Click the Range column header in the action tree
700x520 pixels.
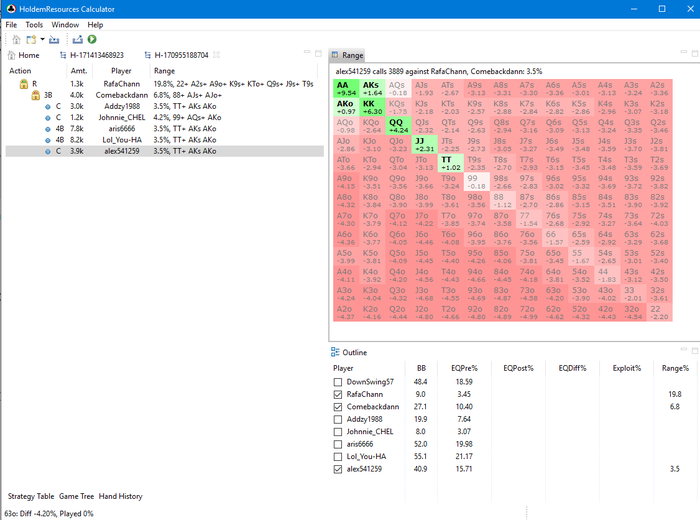tap(234, 71)
